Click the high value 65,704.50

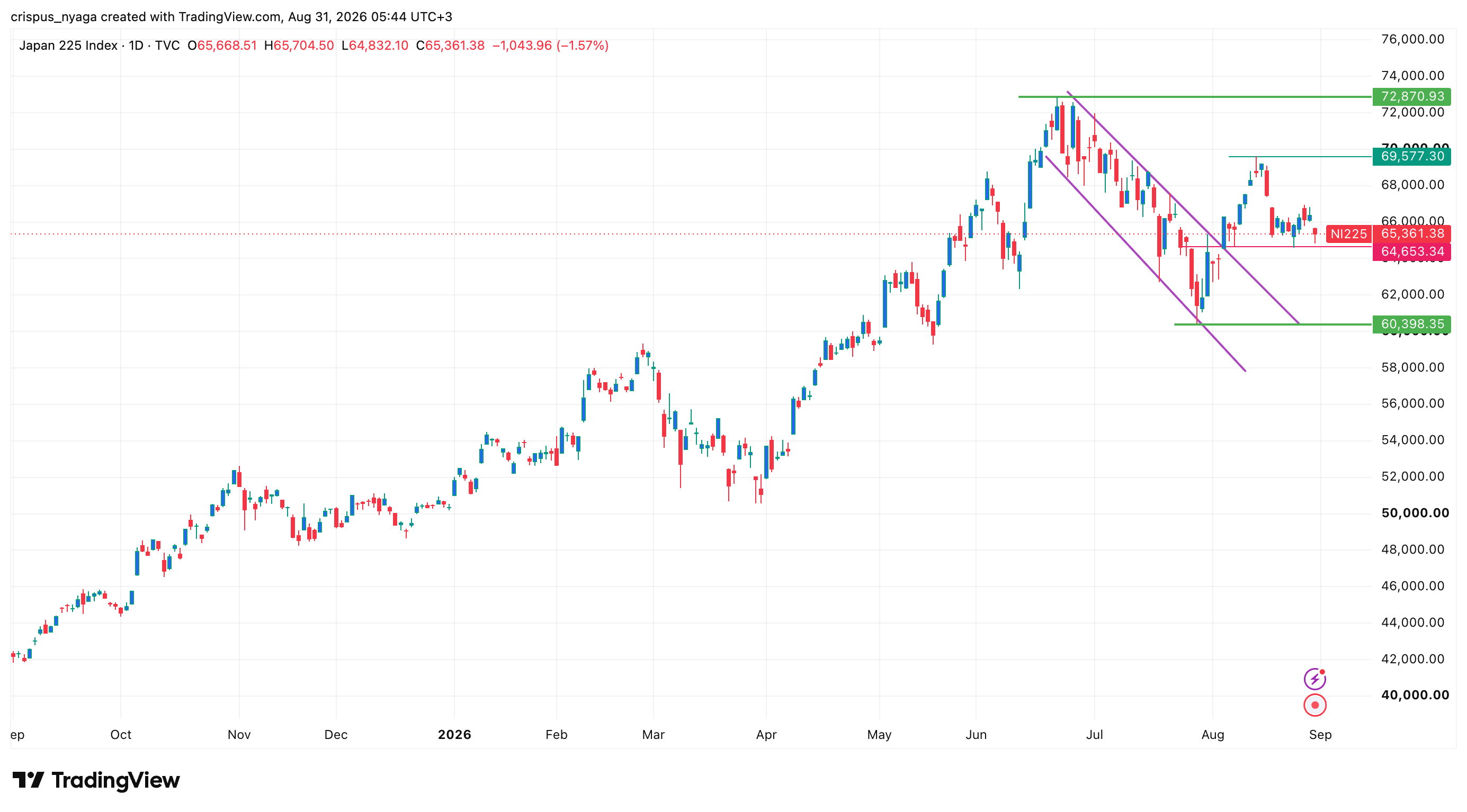pyautogui.click(x=303, y=46)
